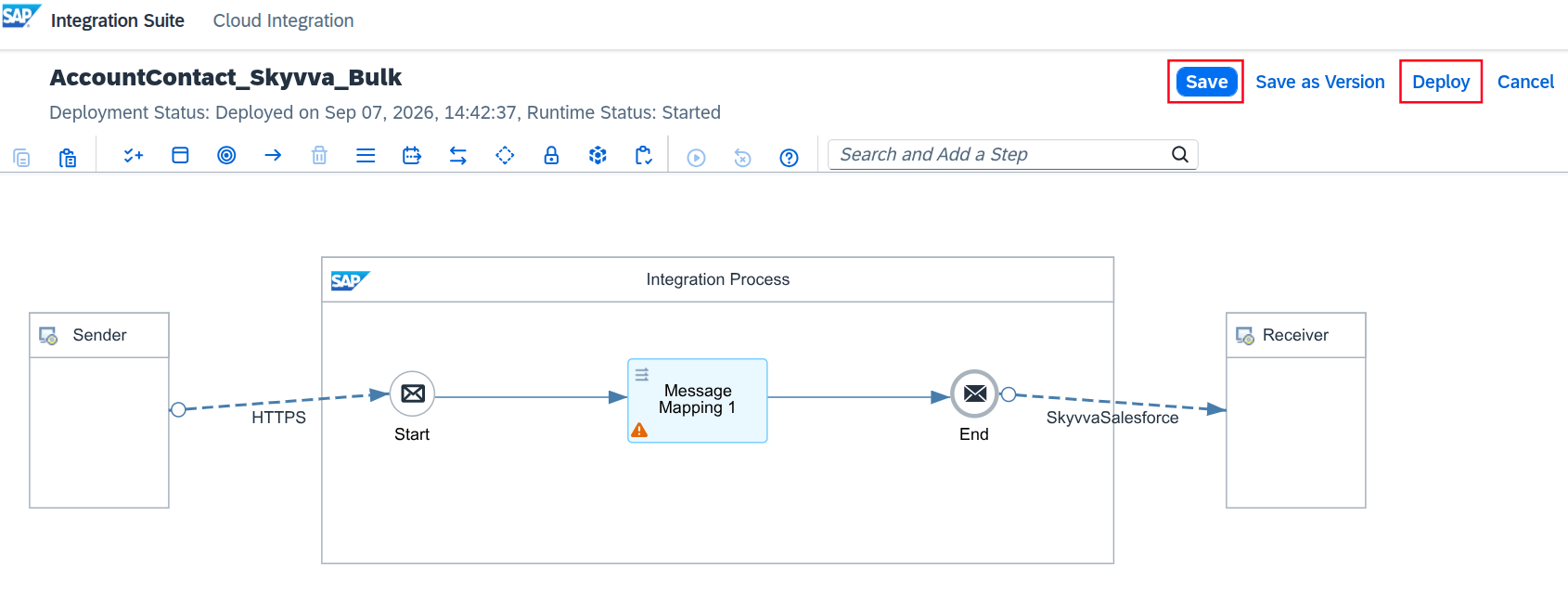Viewport: 1568px width, 606px height.
Task: Focus the Search and Add a Step field
Action: click(x=1013, y=154)
